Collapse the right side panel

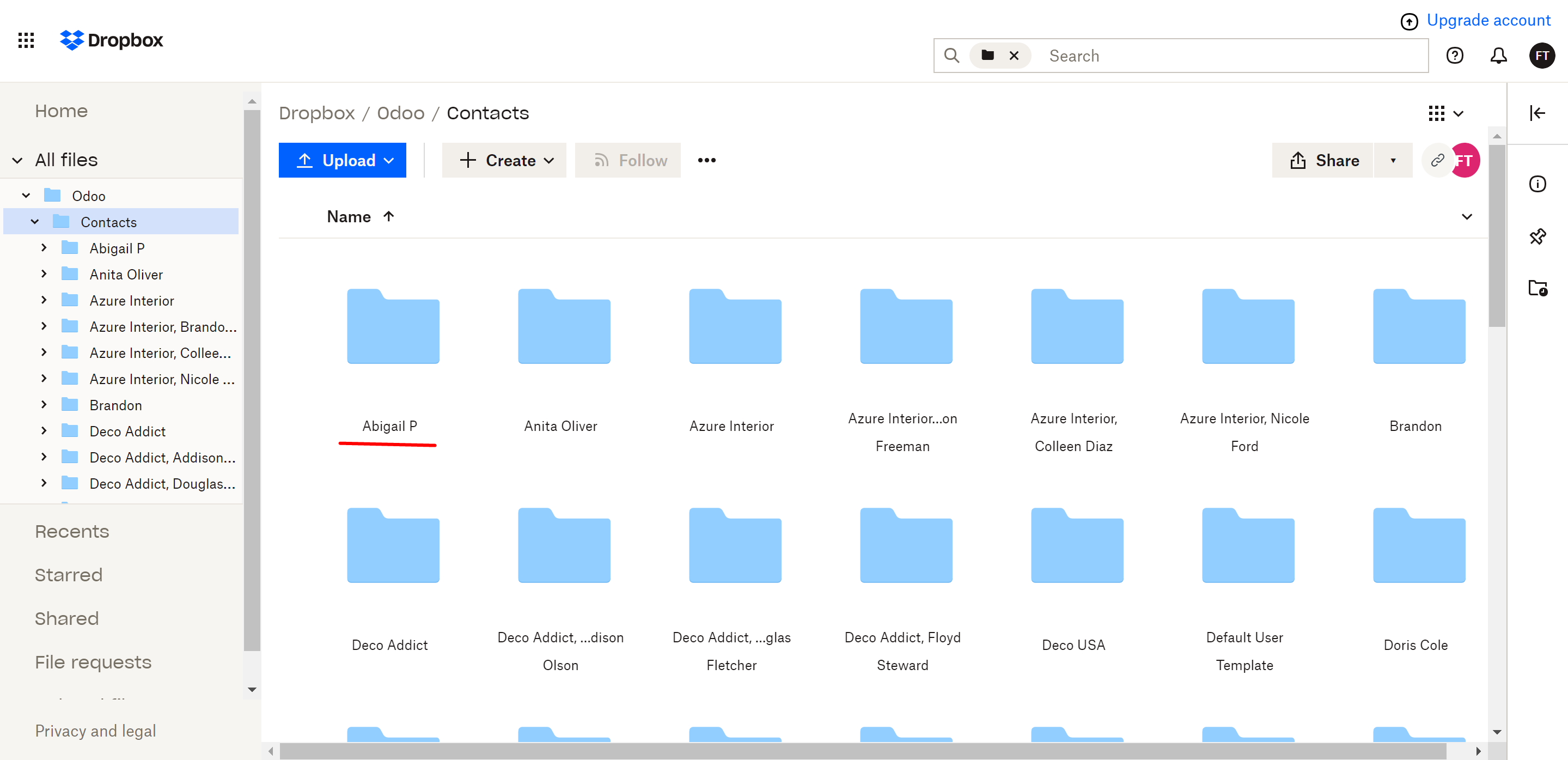1538,113
